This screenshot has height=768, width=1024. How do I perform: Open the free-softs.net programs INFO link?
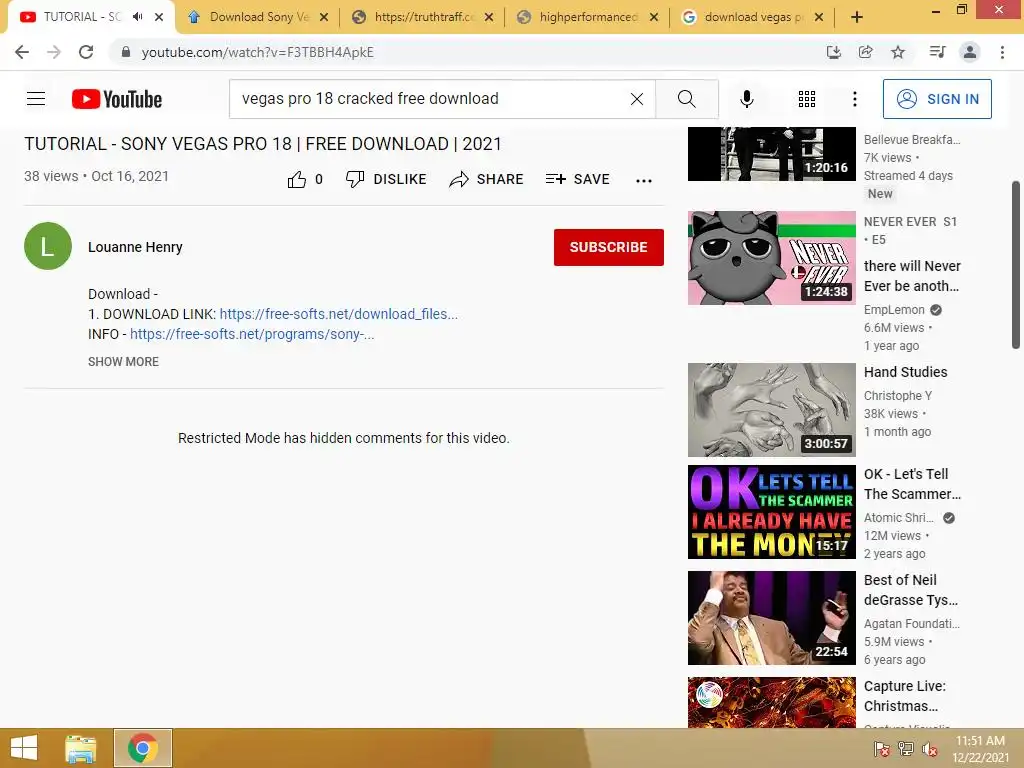pyautogui.click(x=252, y=334)
